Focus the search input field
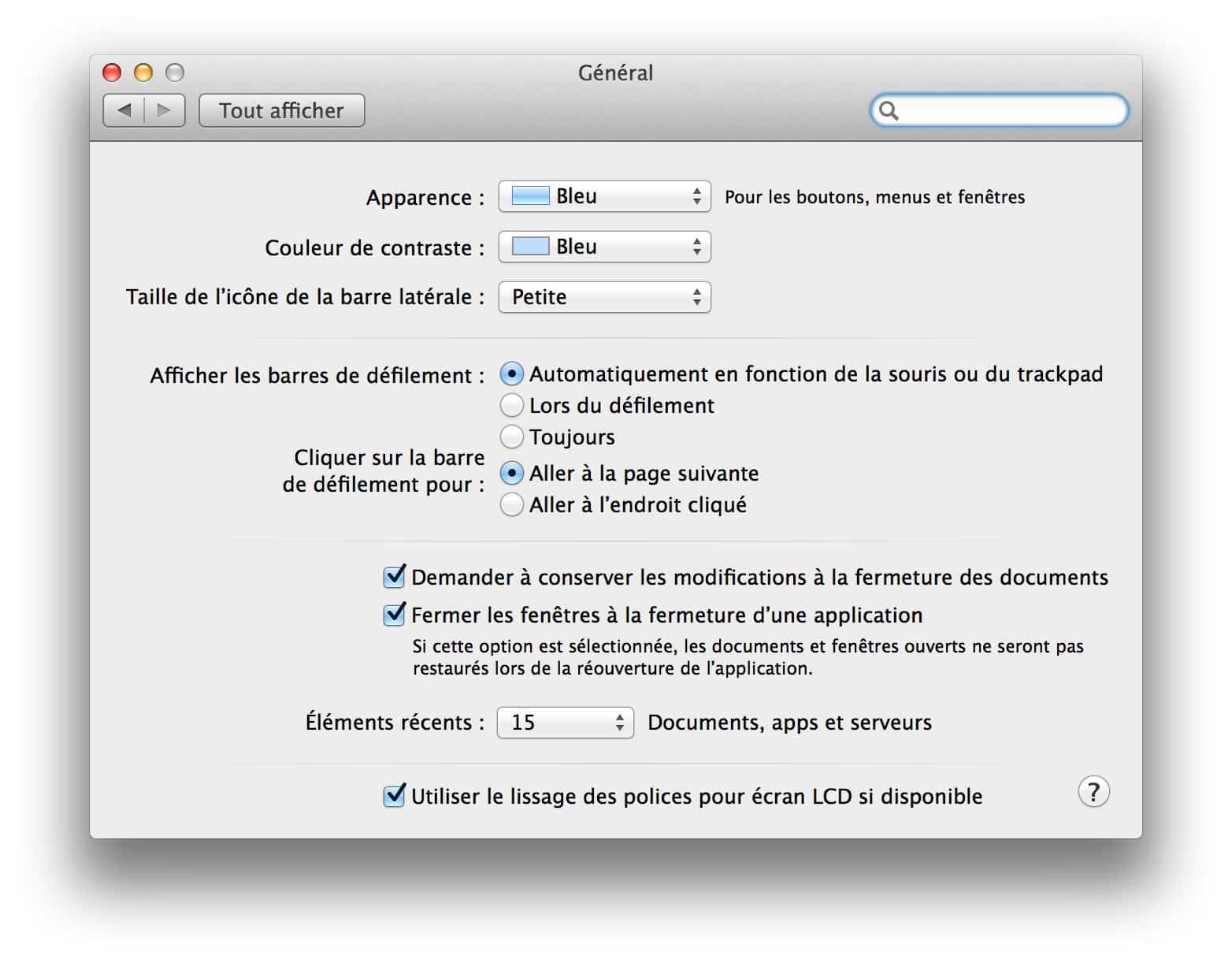The image size is (1232, 963). 999,110
